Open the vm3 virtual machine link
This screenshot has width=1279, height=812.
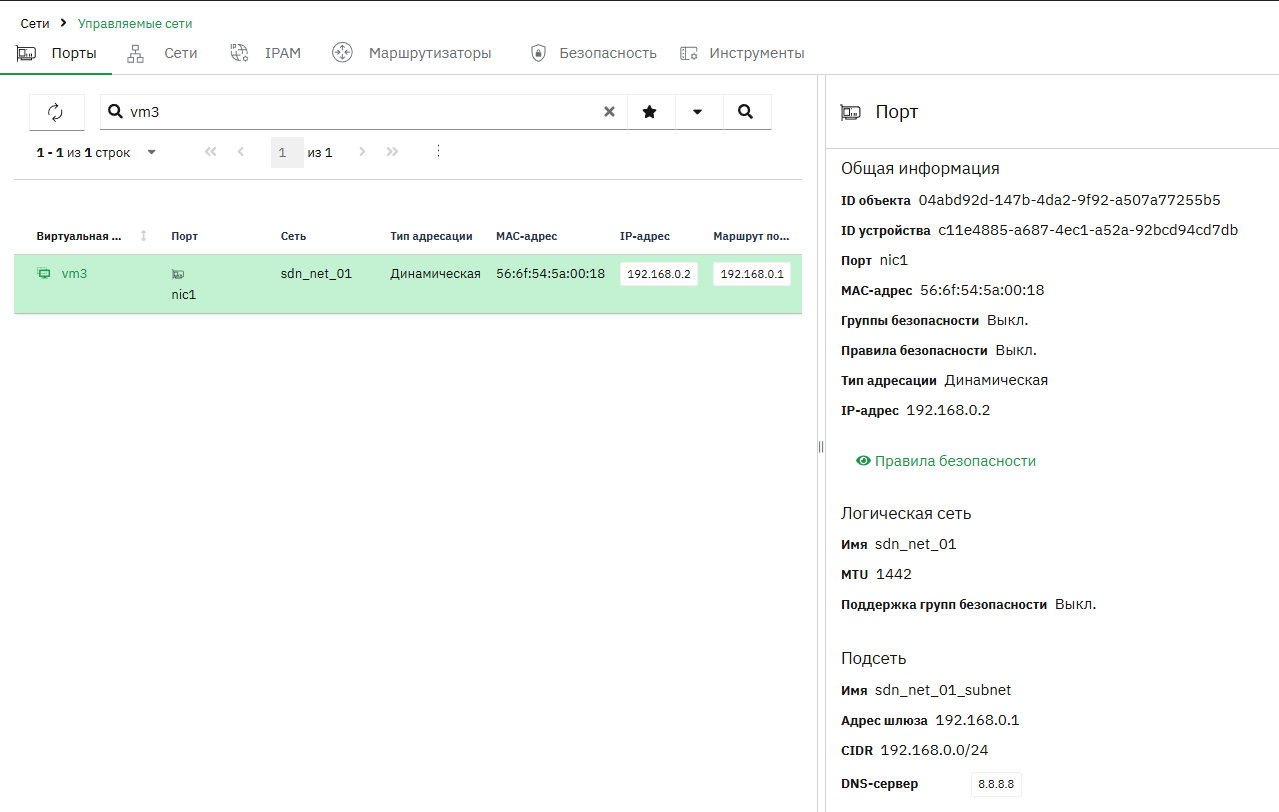pyautogui.click(x=74, y=273)
